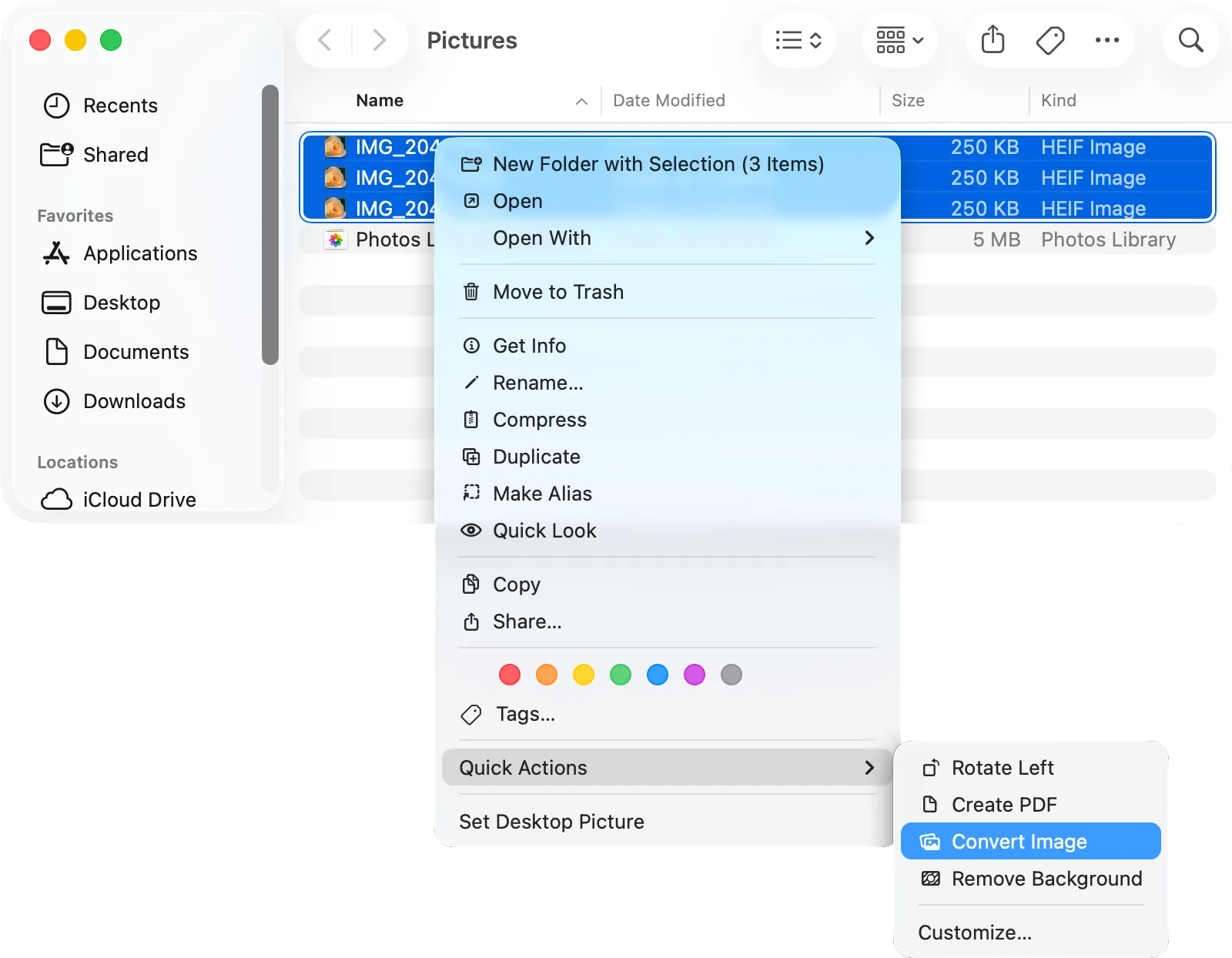
Task: Click the sidebar scrollbar
Action: tap(269, 224)
